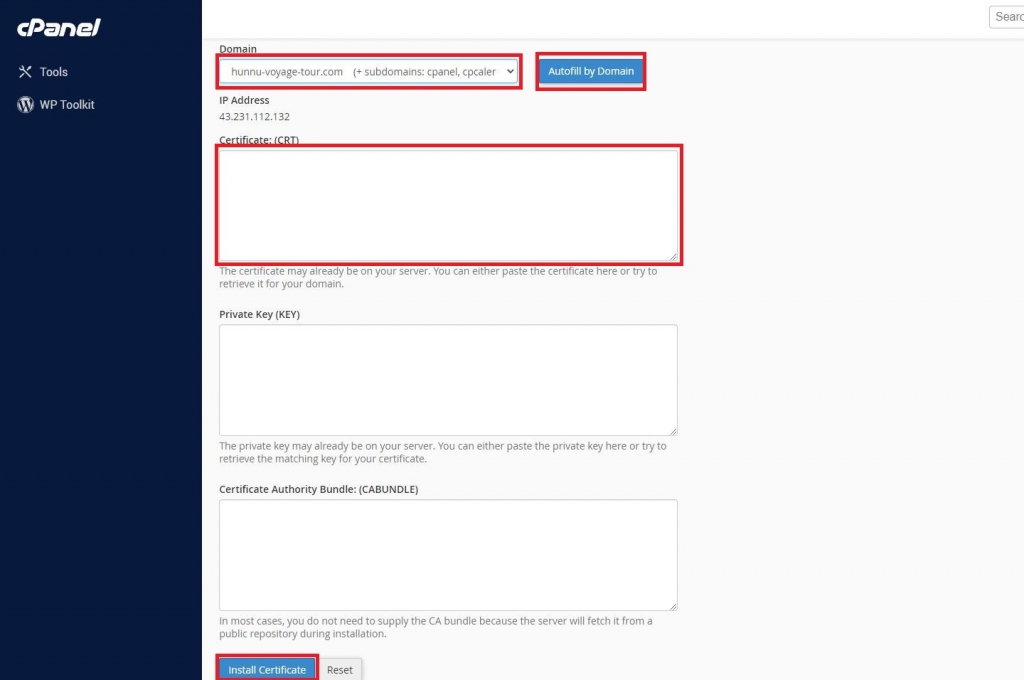Screen dimensions: 1024x680
Task: Click the IP Address label
Action: click(x=244, y=100)
